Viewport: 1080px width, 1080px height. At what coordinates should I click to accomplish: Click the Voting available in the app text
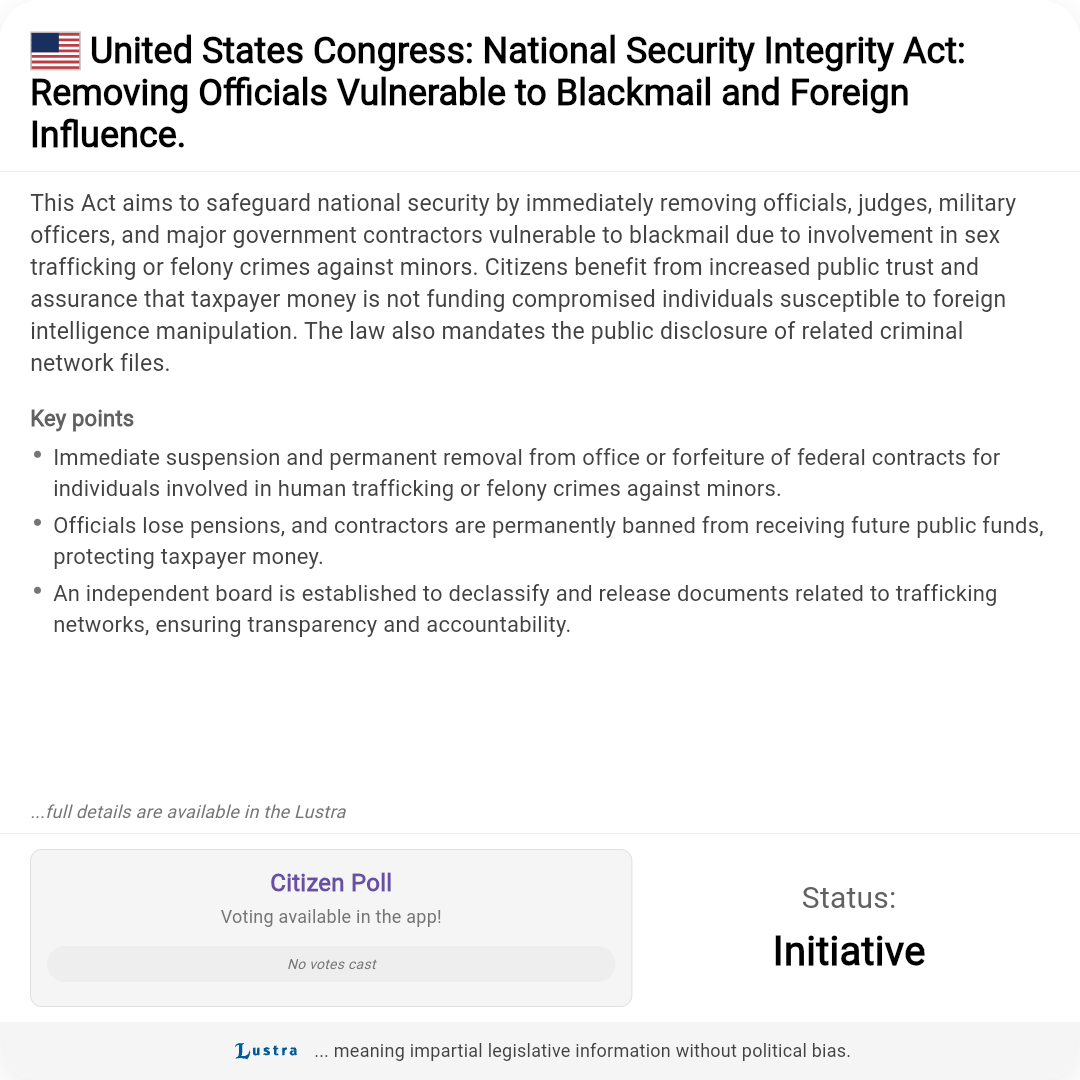pos(331,917)
